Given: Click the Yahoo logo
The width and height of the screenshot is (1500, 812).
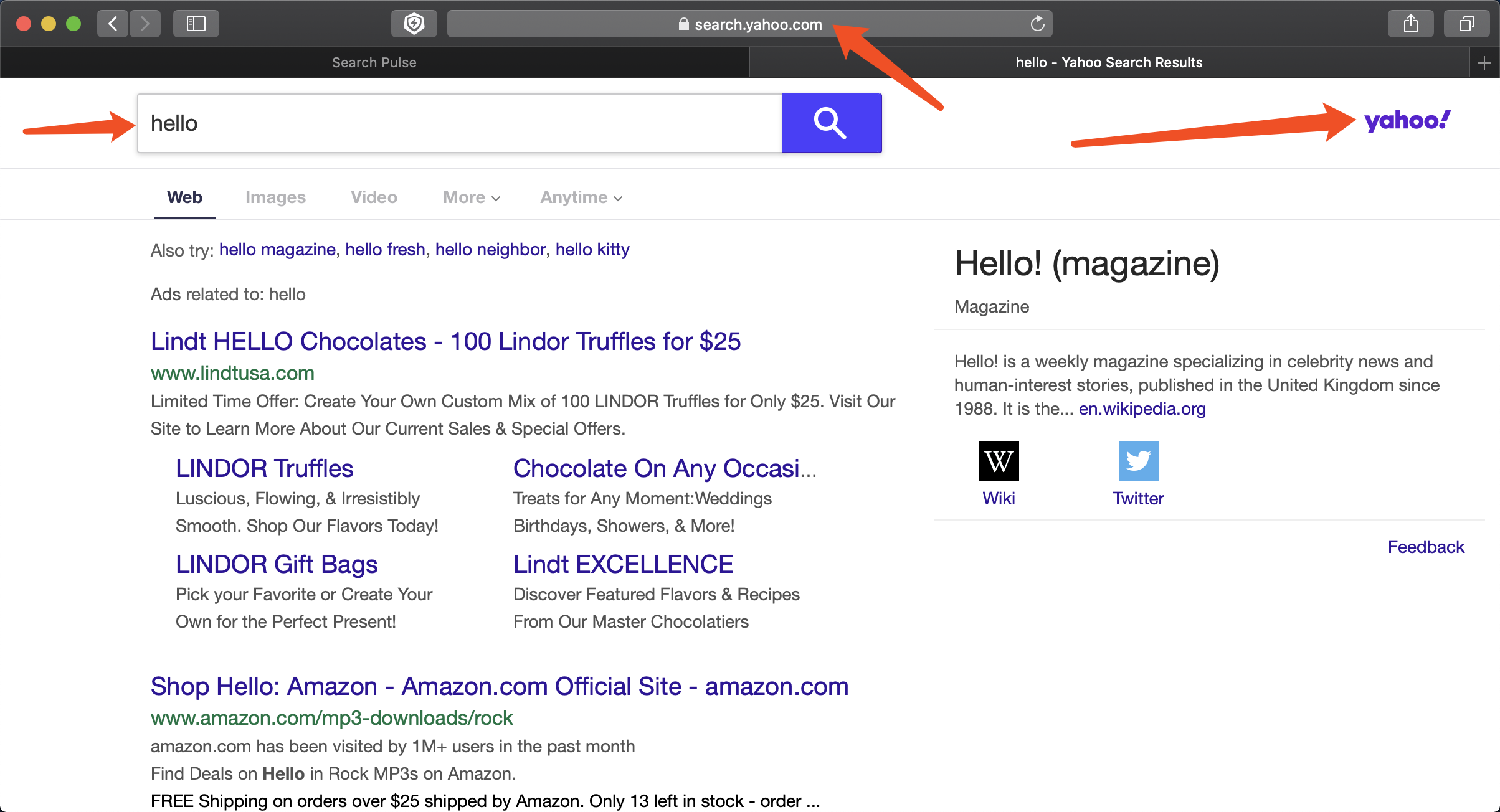Looking at the screenshot, I should click(x=1408, y=120).
